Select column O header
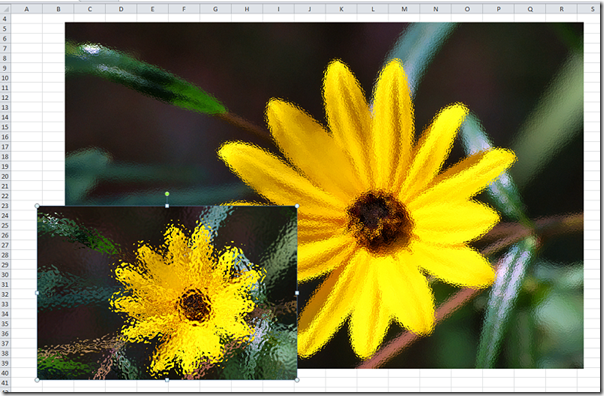This screenshot has height=396, width=604. coord(467,9)
